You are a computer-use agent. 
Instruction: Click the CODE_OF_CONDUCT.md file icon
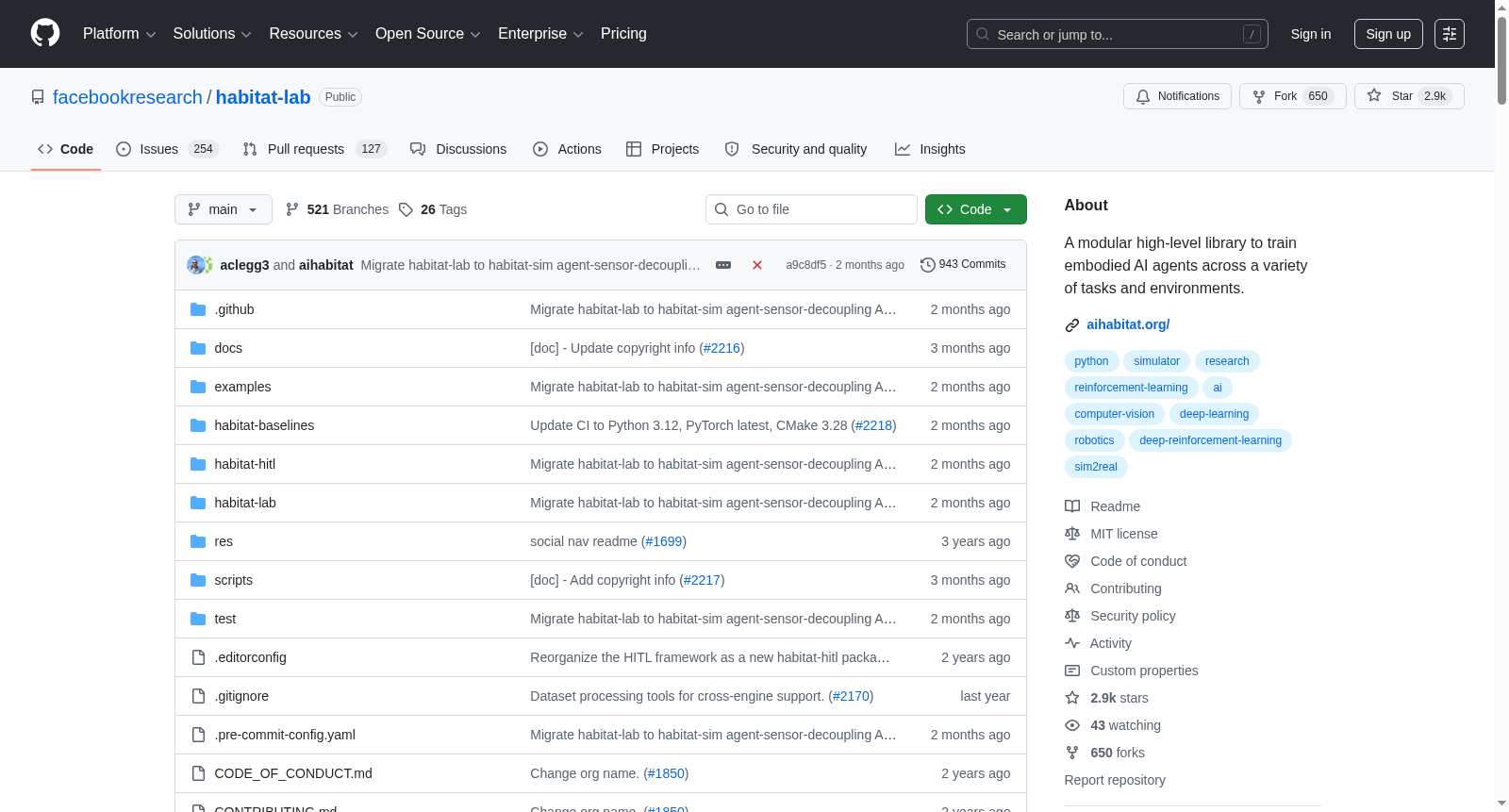pyautogui.click(x=198, y=773)
